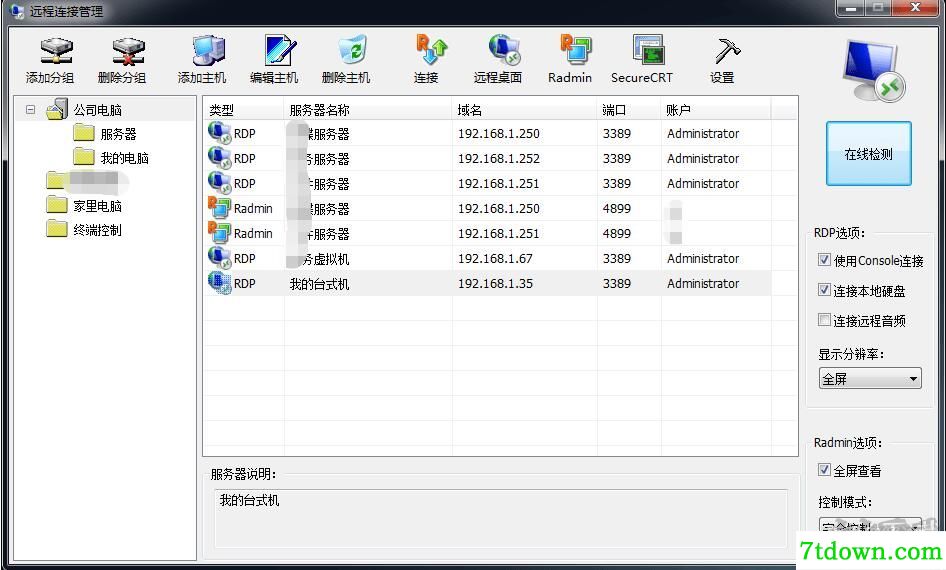946x570 pixels.
Task: Click the Radmin icon for 192.168.1.251
Action: click(x=219, y=232)
